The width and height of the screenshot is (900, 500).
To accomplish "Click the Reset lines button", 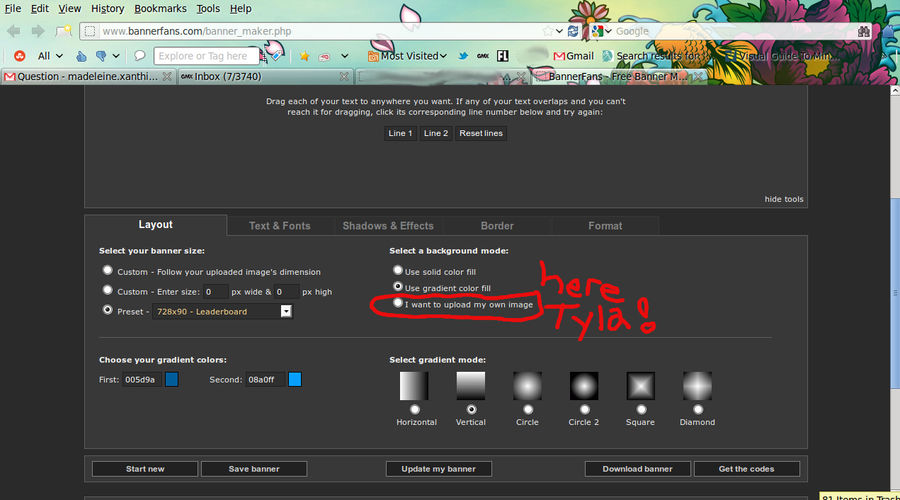I will [x=481, y=133].
